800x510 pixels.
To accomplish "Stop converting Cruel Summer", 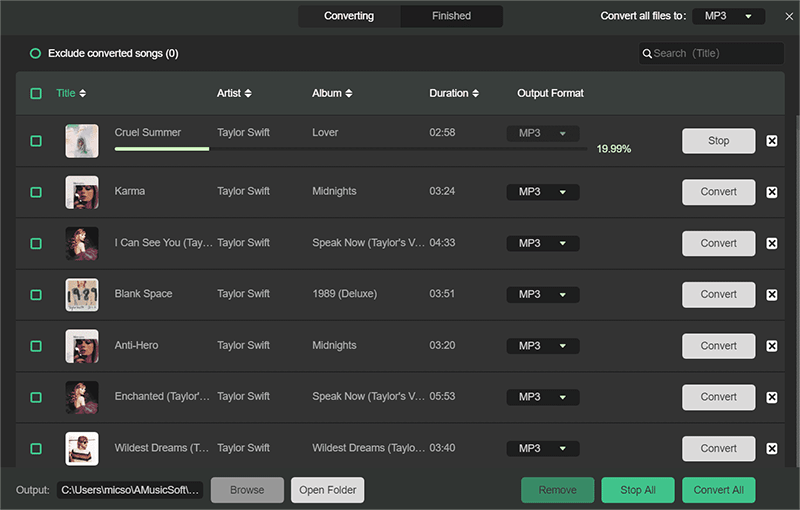I will 718,141.
